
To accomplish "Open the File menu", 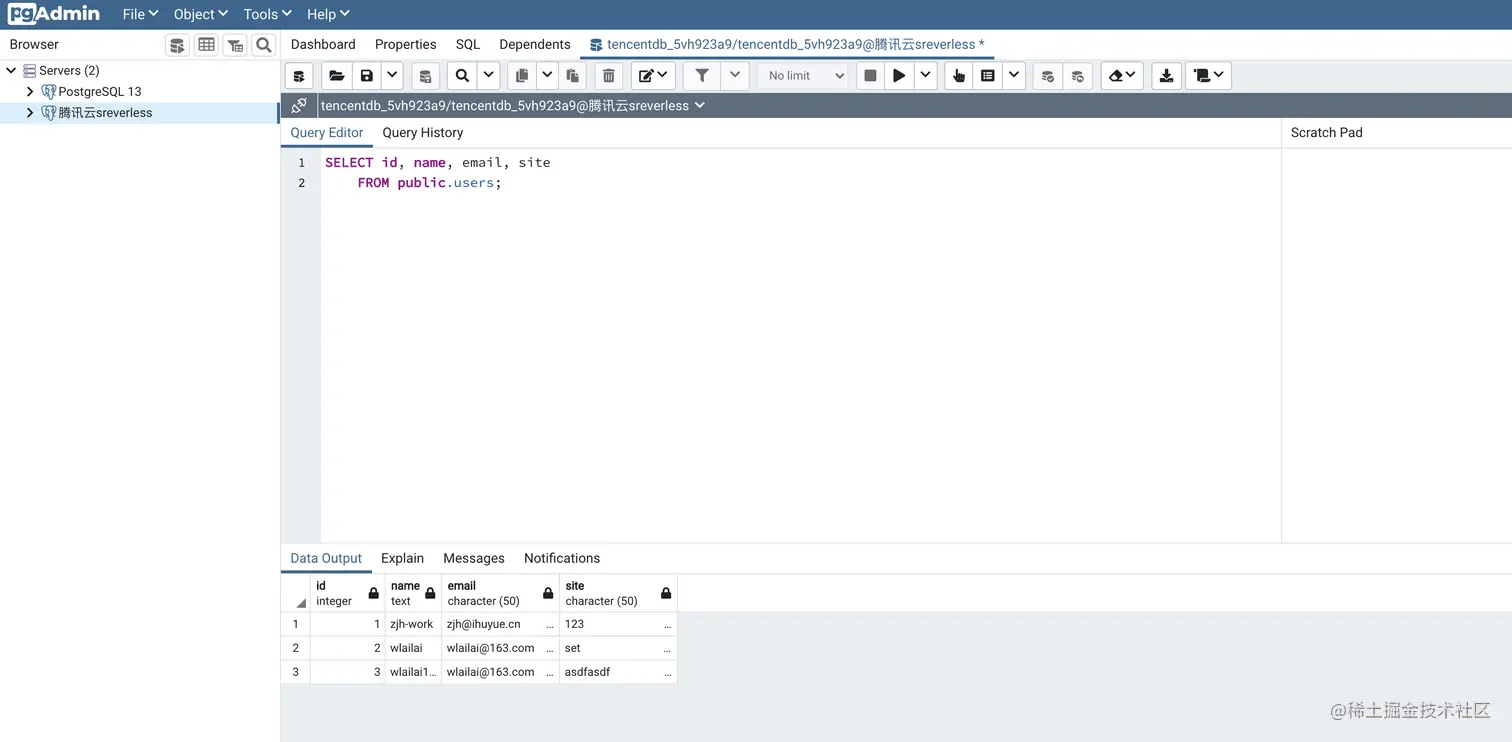I will (140, 14).
